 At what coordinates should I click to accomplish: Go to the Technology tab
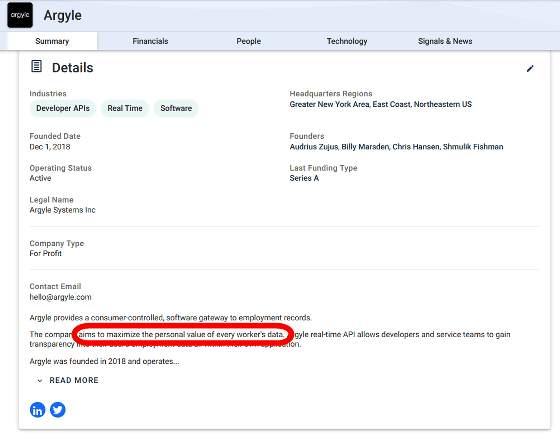coord(347,41)
